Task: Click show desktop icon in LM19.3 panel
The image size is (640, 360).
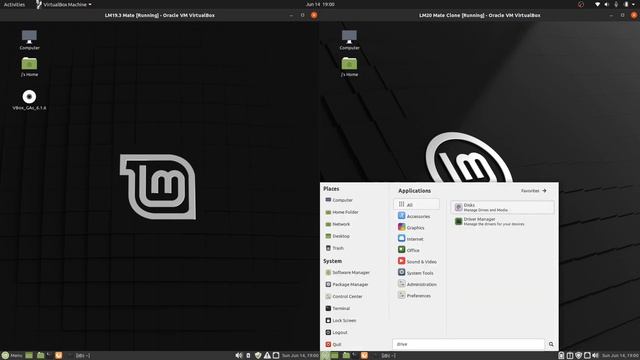Action: tap(29, 356)
